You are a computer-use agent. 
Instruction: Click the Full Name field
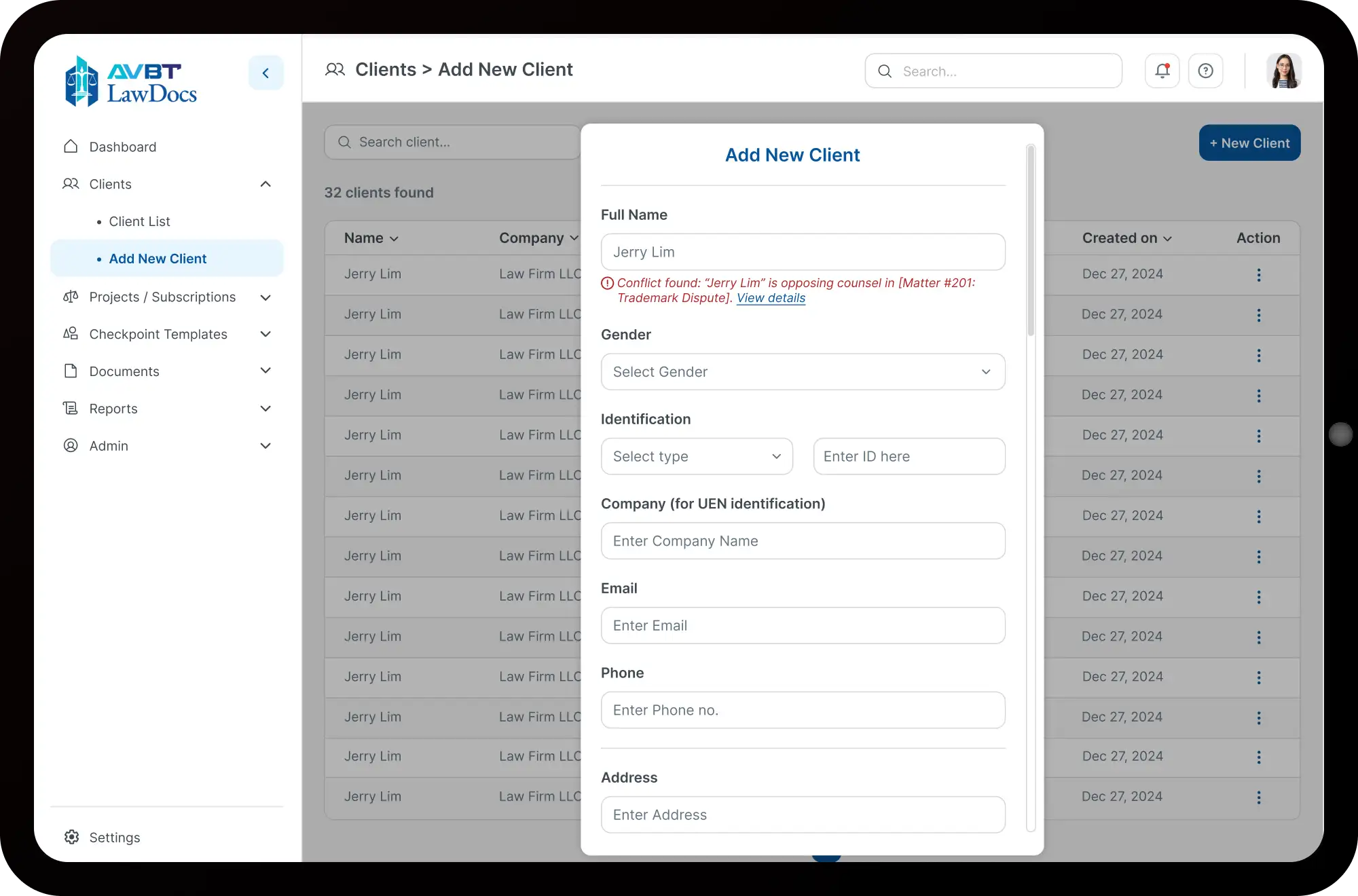tap(803, 252)
